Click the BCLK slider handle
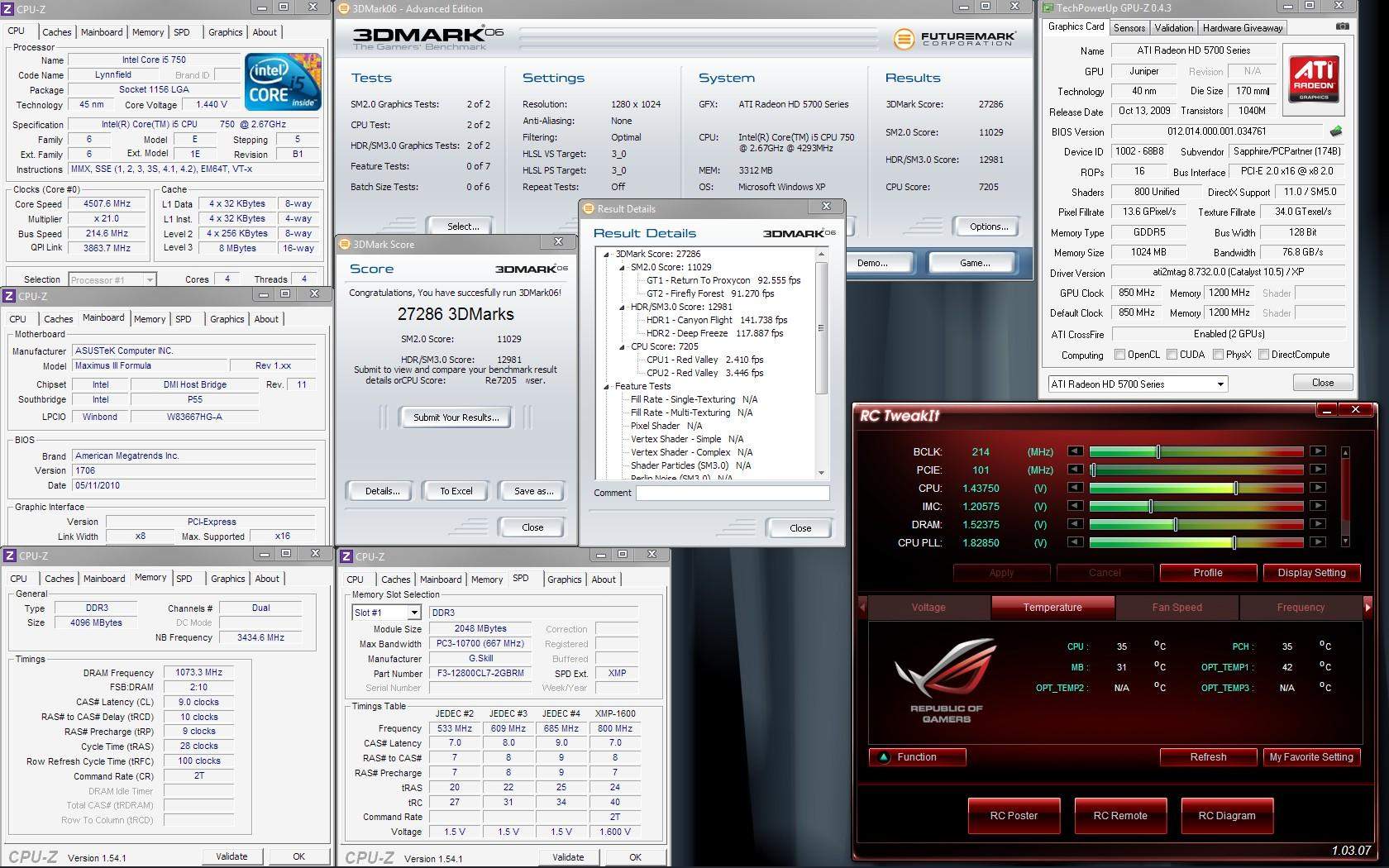 click(x=1157, y=451)
